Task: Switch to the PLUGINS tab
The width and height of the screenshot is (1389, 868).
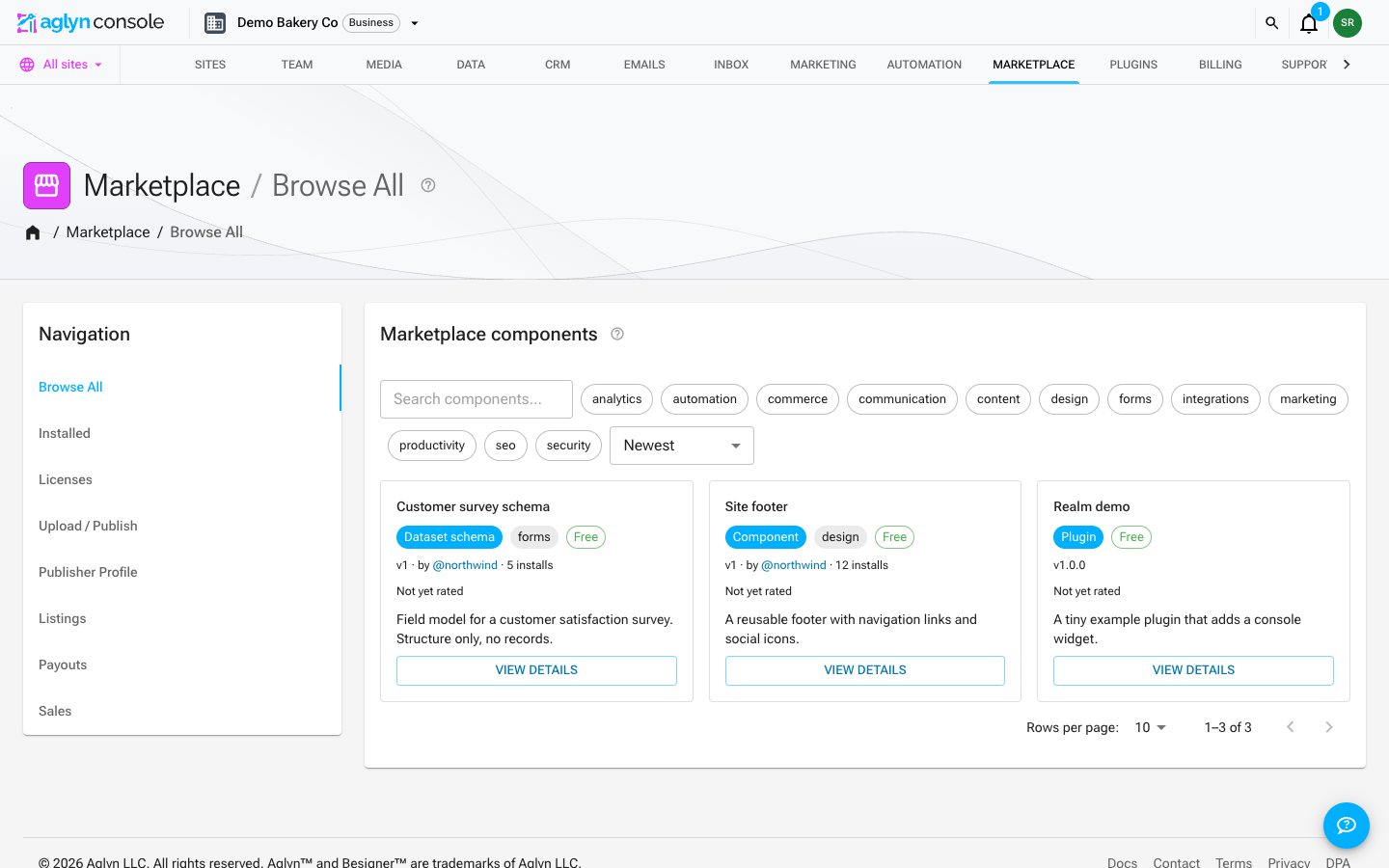Action: click(1133, 65)
